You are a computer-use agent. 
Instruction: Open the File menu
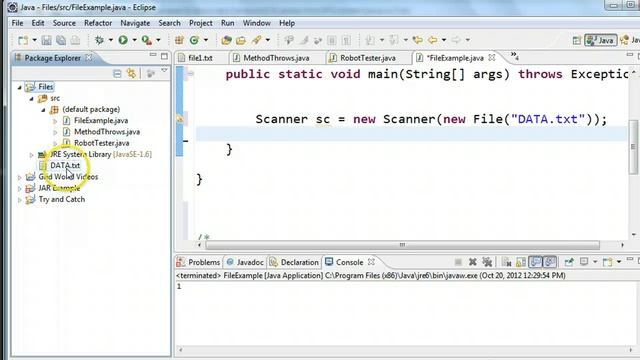(x=17, y=23)
